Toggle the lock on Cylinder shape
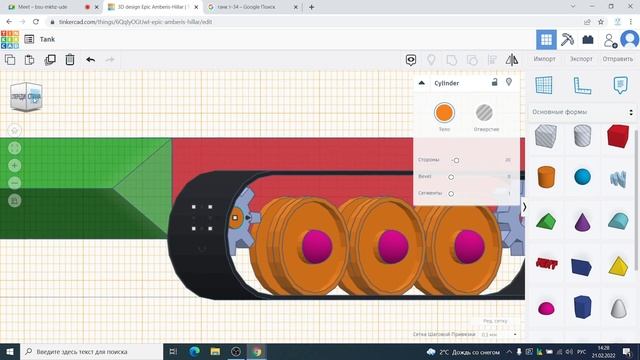Screen dimensions: 640x360 click(x=494, y=82)
